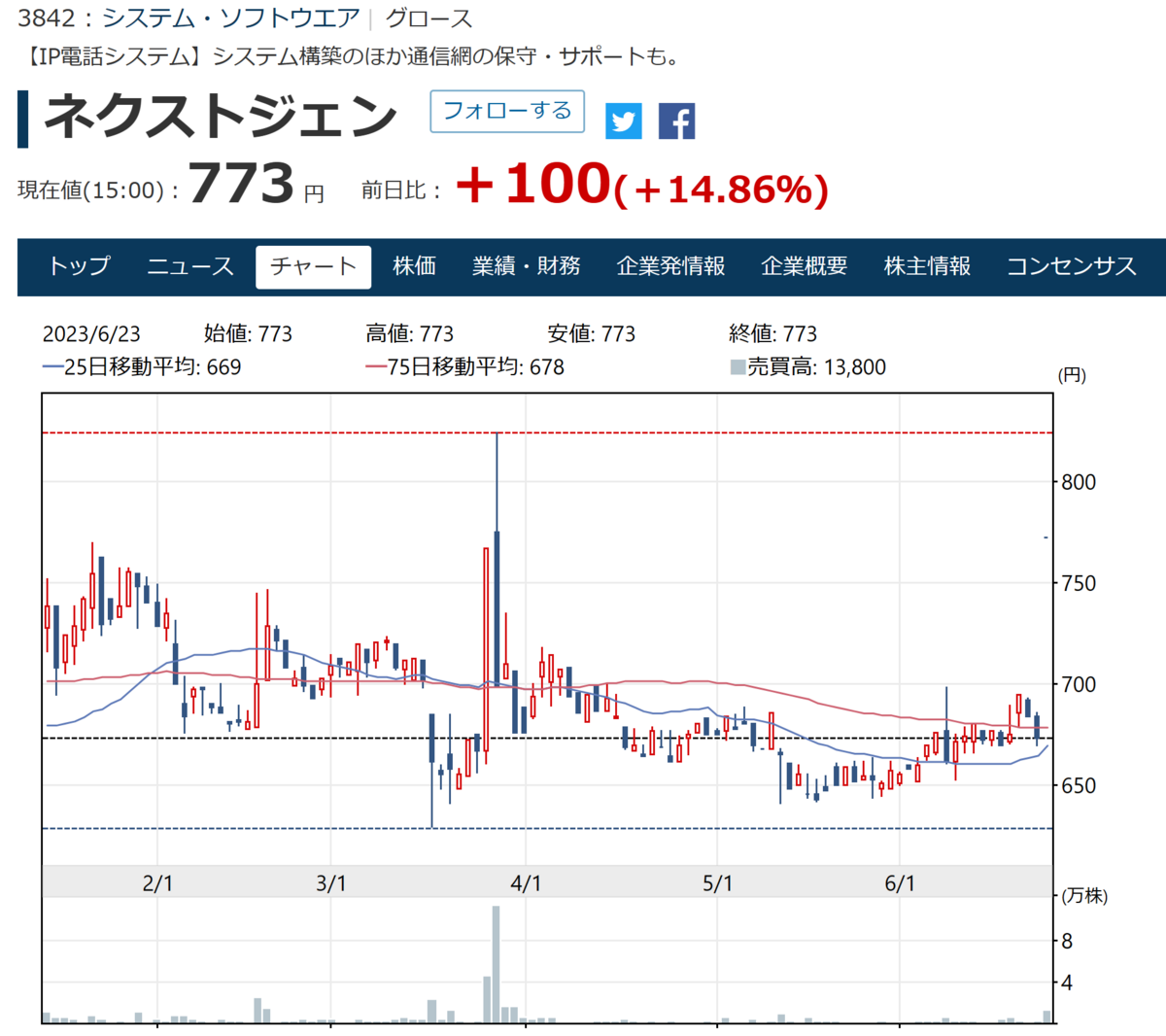Click the company description text about IP電話システム
Screen dimensions: 1166x1036
[x=352, y=57]
